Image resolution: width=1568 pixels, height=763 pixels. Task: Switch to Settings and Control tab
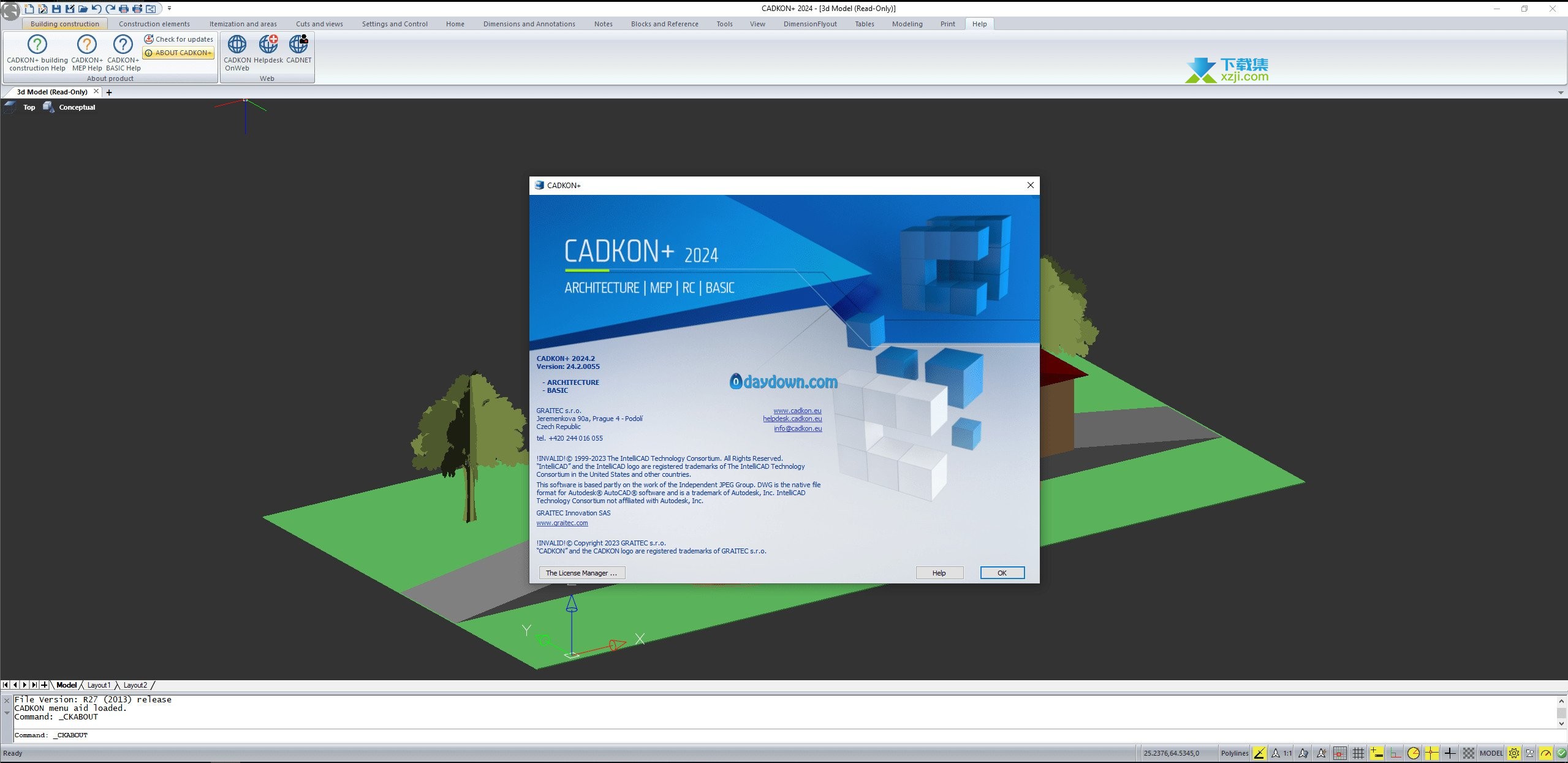pos(395,24)
